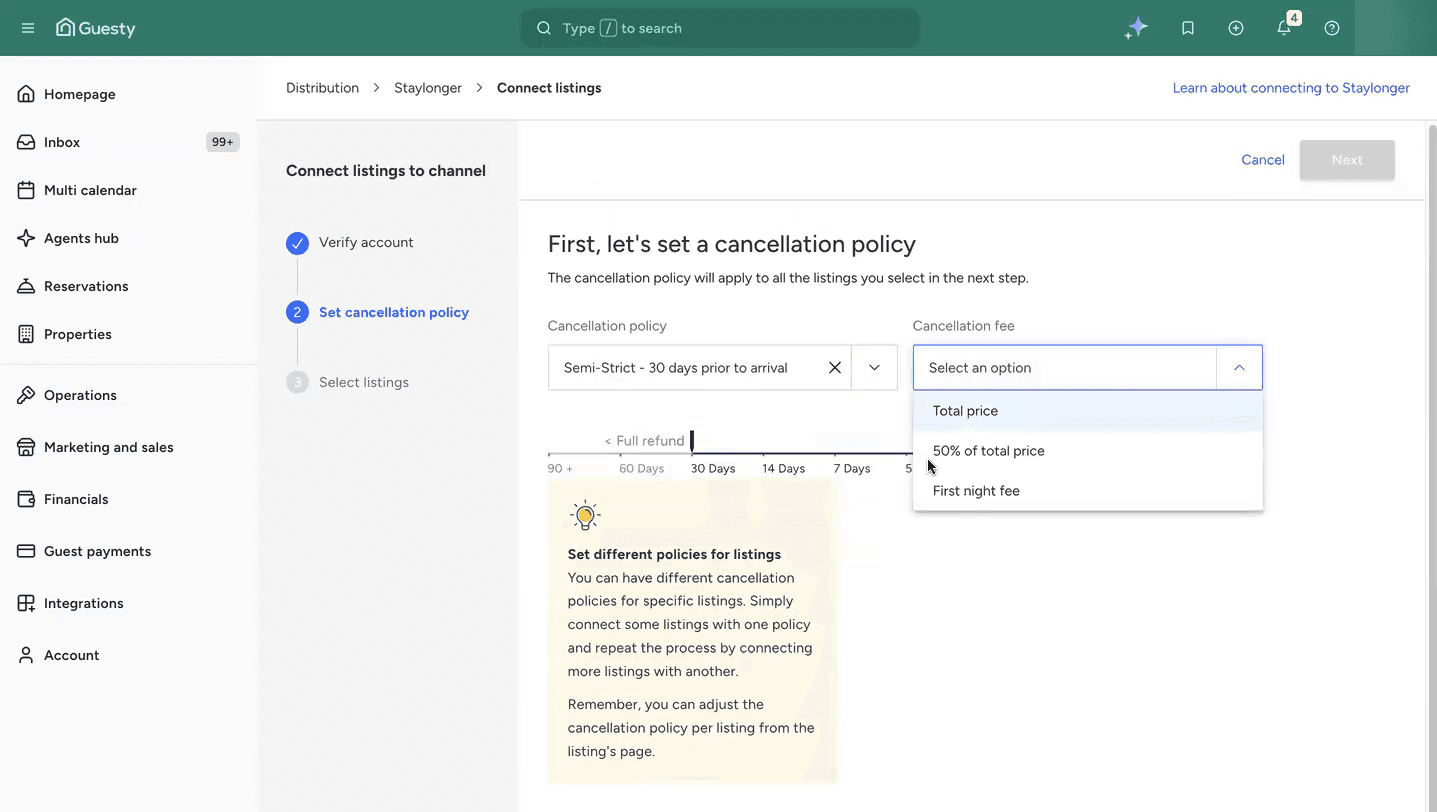Click the Connect listings breadcrumb text
The image size is (1437, 812).
[549, 88]
